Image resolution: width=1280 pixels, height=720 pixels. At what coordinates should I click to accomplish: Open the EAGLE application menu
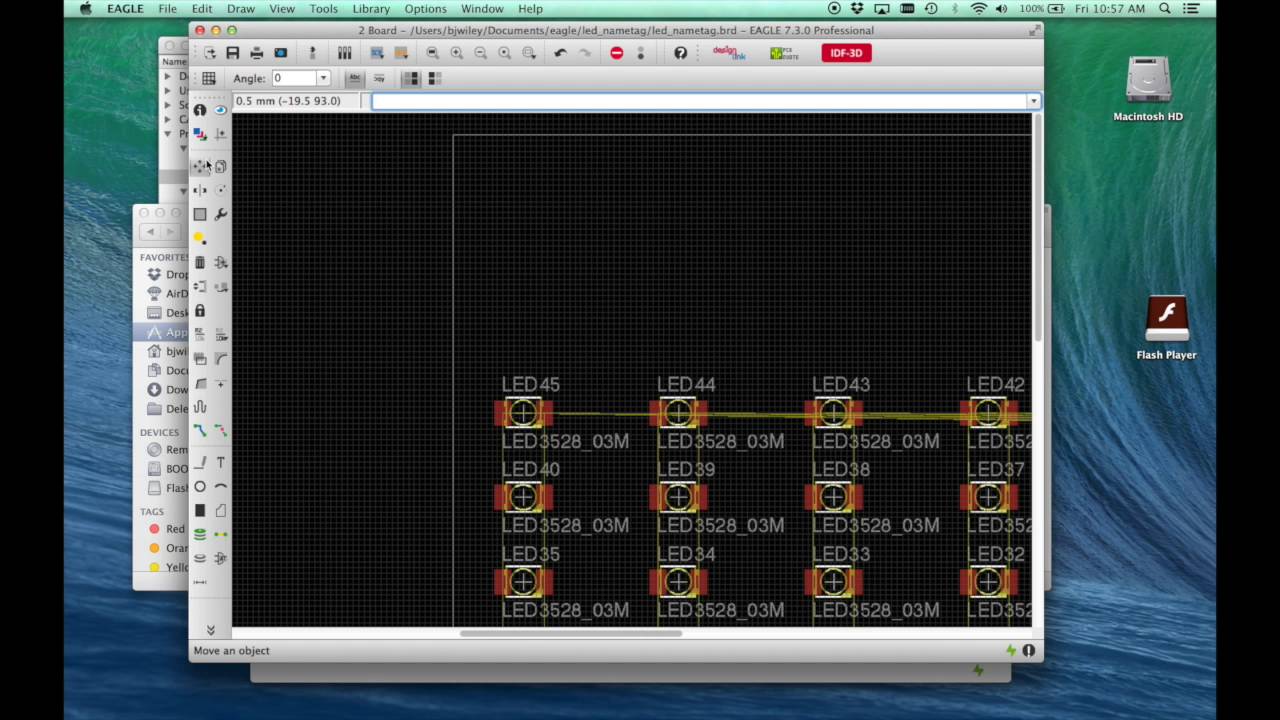(x=125, y=9)
